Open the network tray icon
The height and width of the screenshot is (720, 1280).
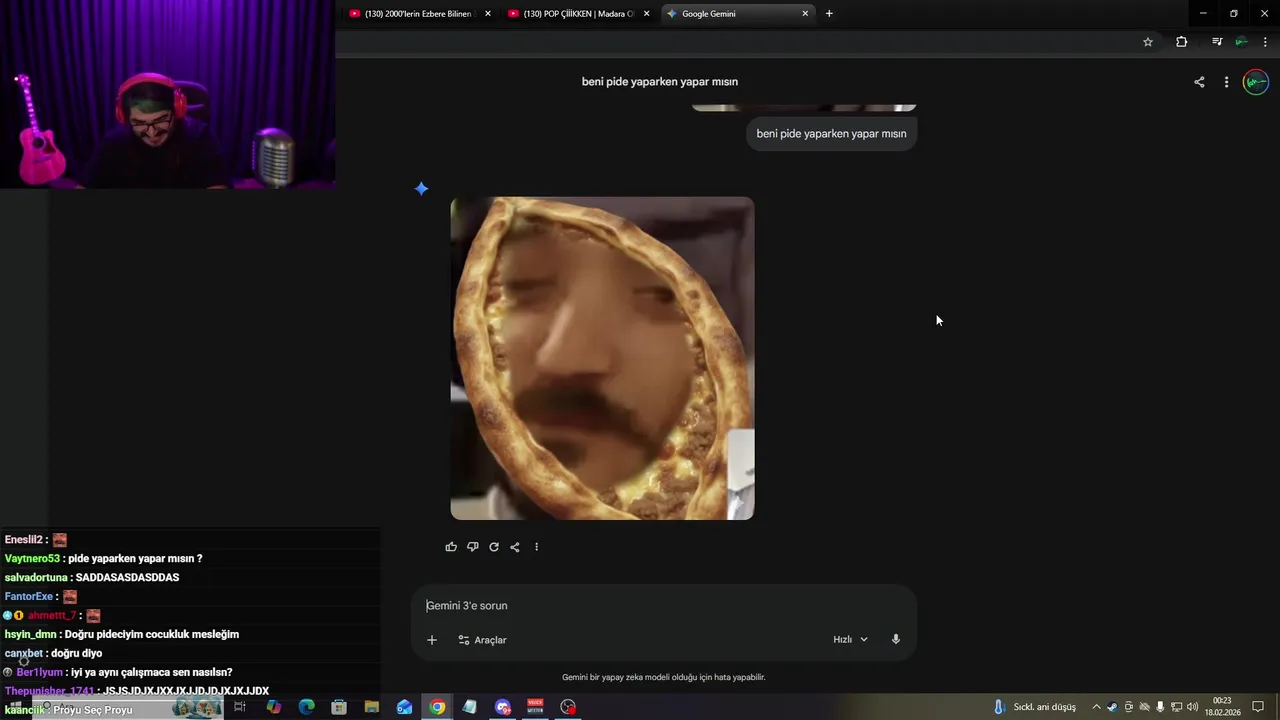tap(1177, 707)
